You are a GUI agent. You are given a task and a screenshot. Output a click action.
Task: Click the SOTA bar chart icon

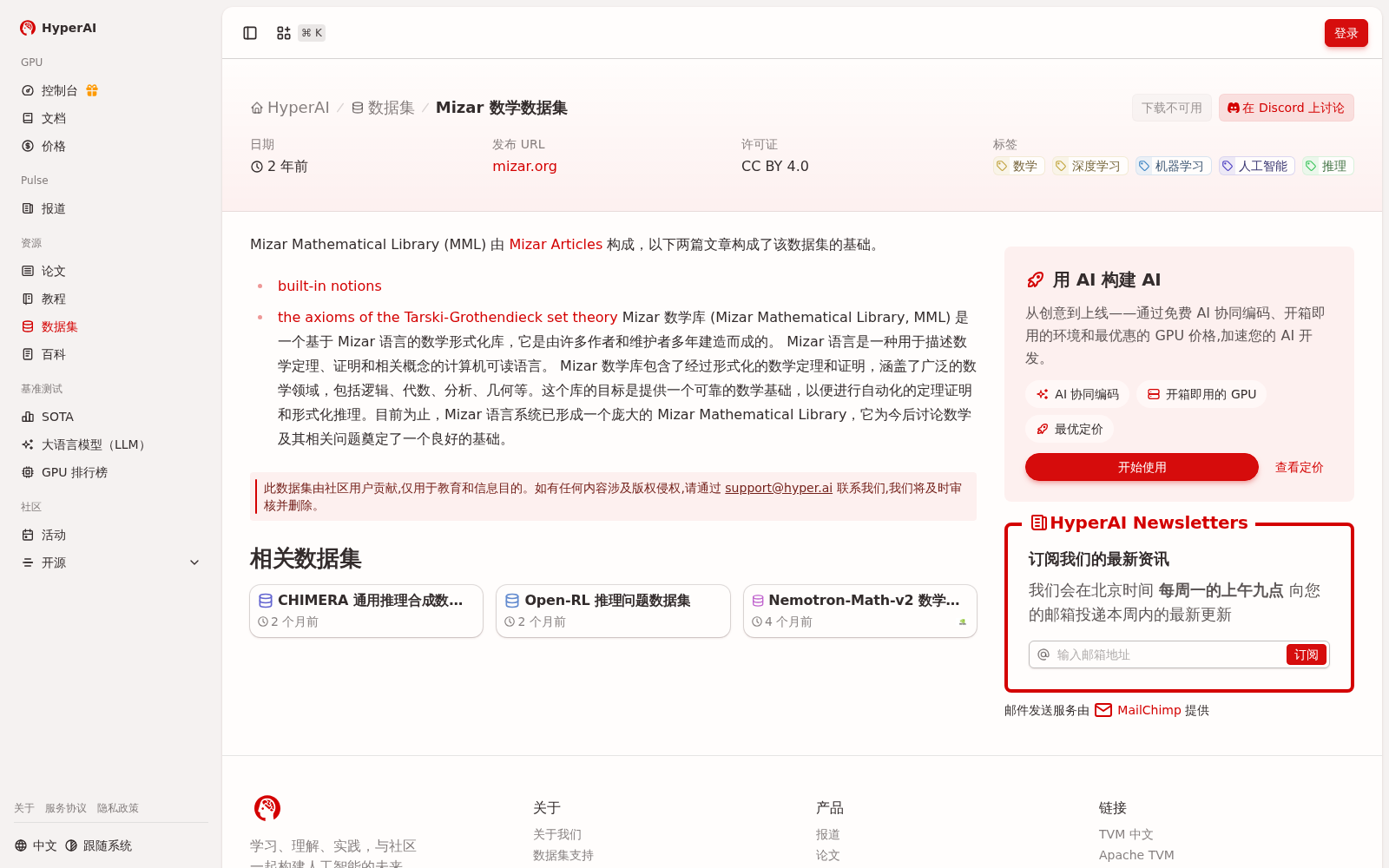28,417
